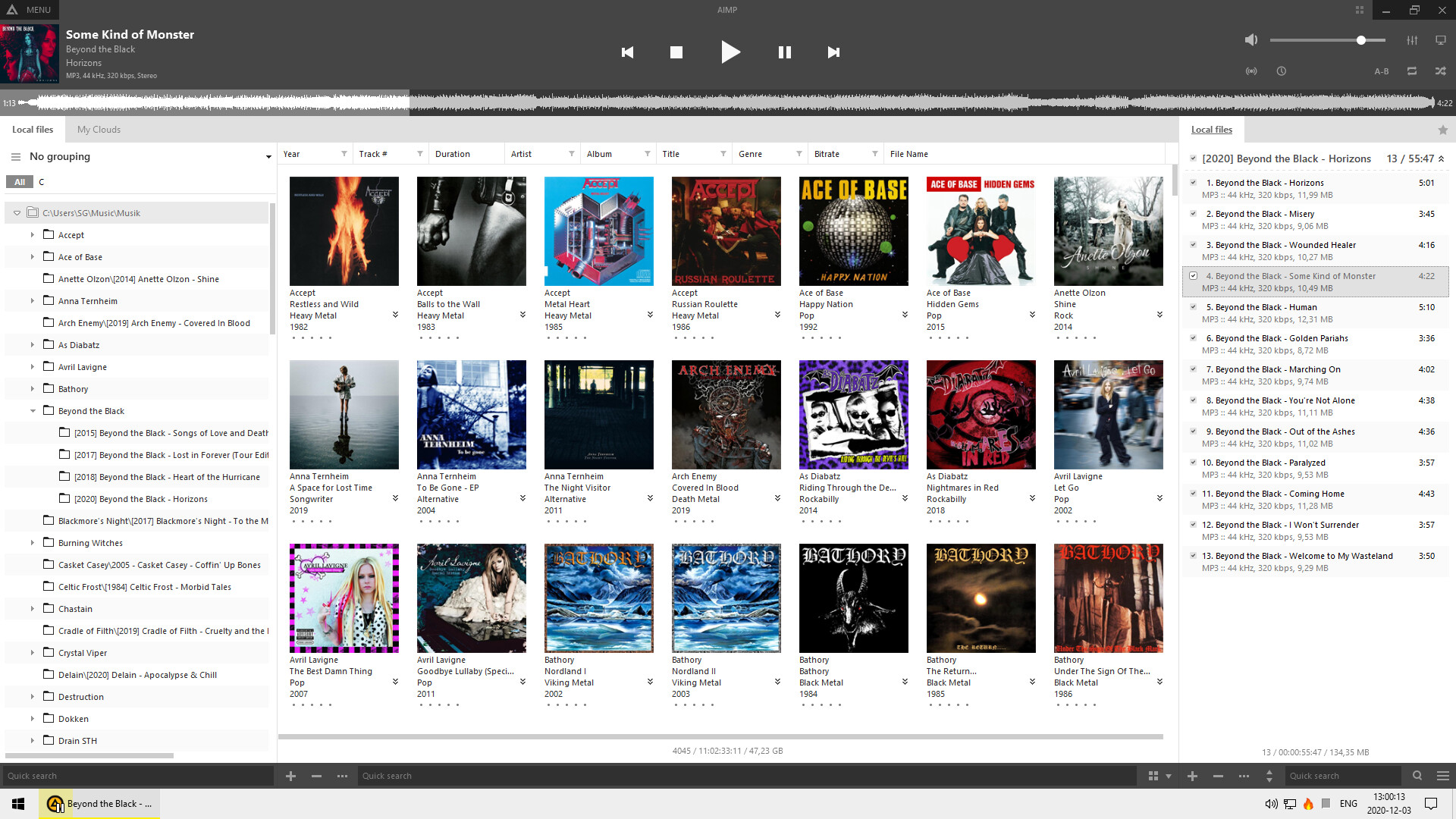Open the internet radio capture icon
This screenshot has width=1456, height=819.
[x=1251, y=71]
